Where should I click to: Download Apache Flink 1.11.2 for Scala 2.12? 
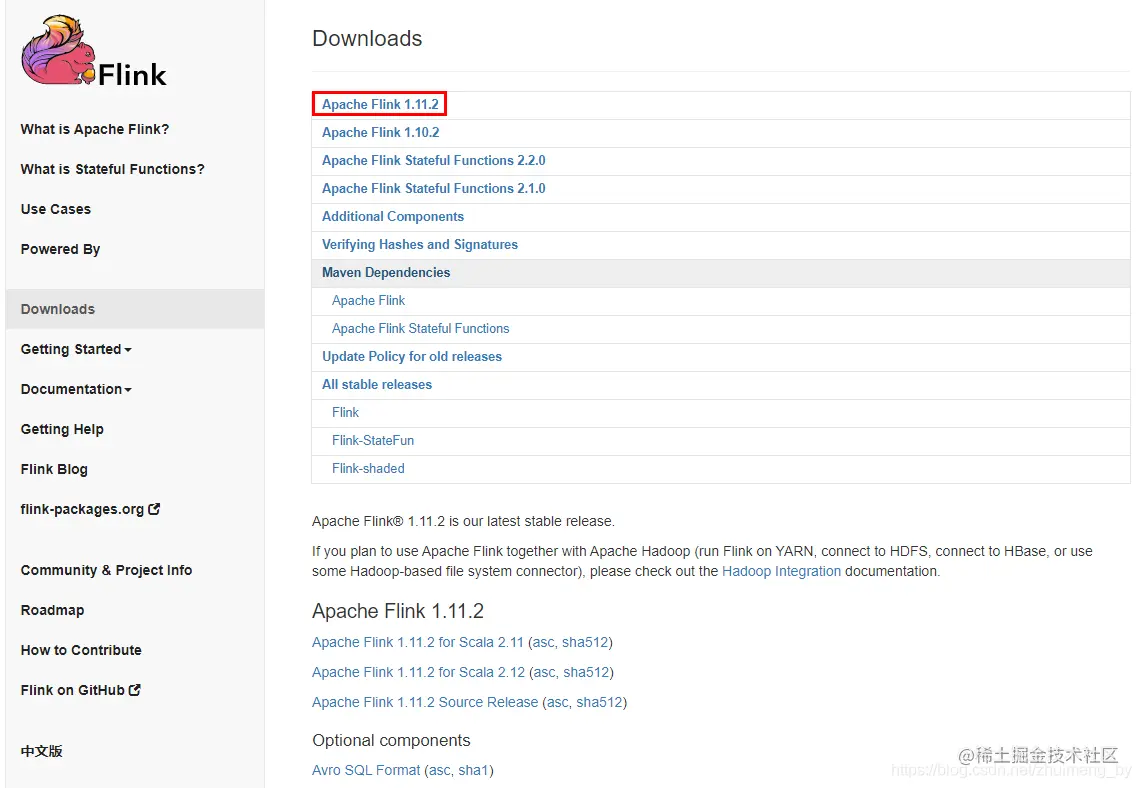click(418, 672)
